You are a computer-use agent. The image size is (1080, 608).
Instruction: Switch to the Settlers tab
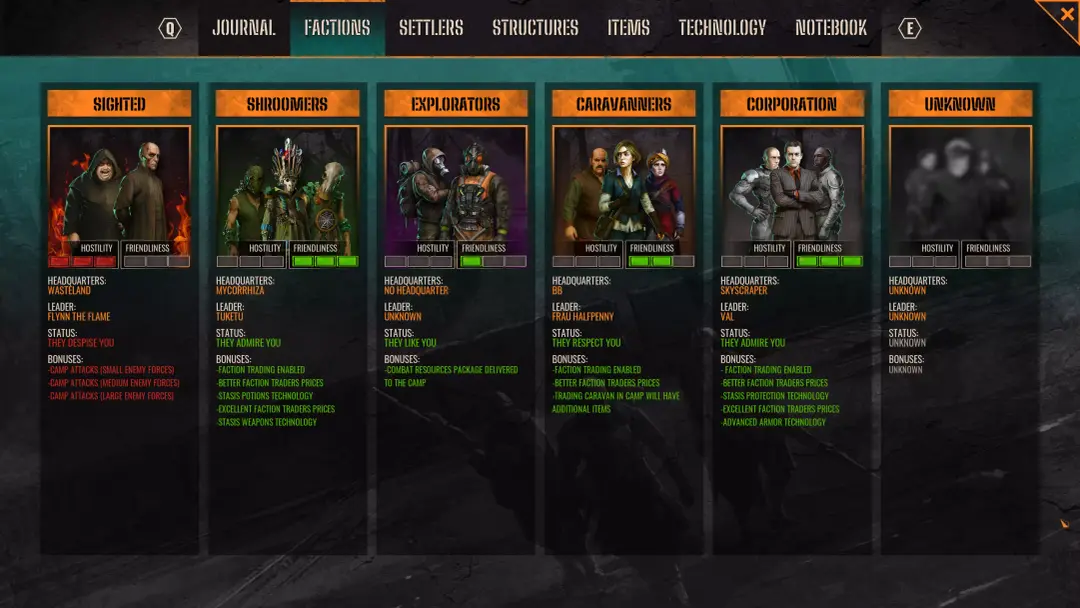coord(431,28)
